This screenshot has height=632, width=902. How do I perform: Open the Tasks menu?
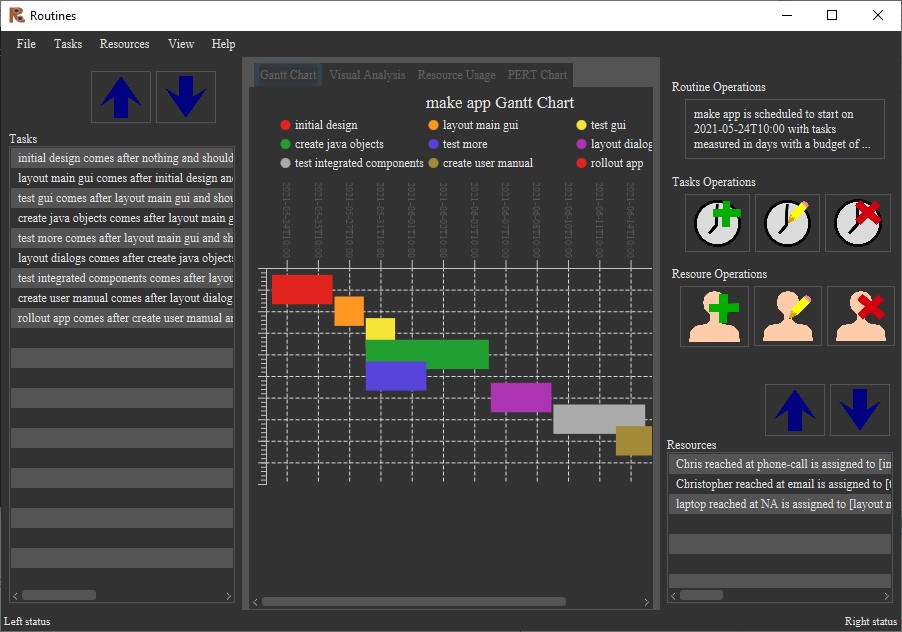[x=68, y=44]
